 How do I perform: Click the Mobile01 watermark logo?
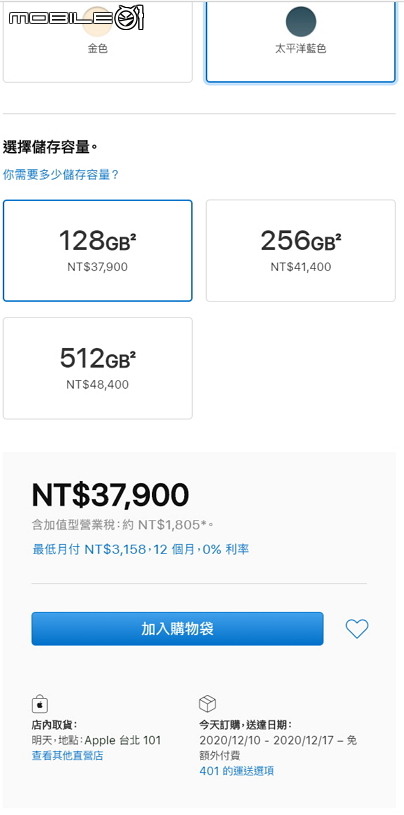pyautogui.click(x=76, y=18)
